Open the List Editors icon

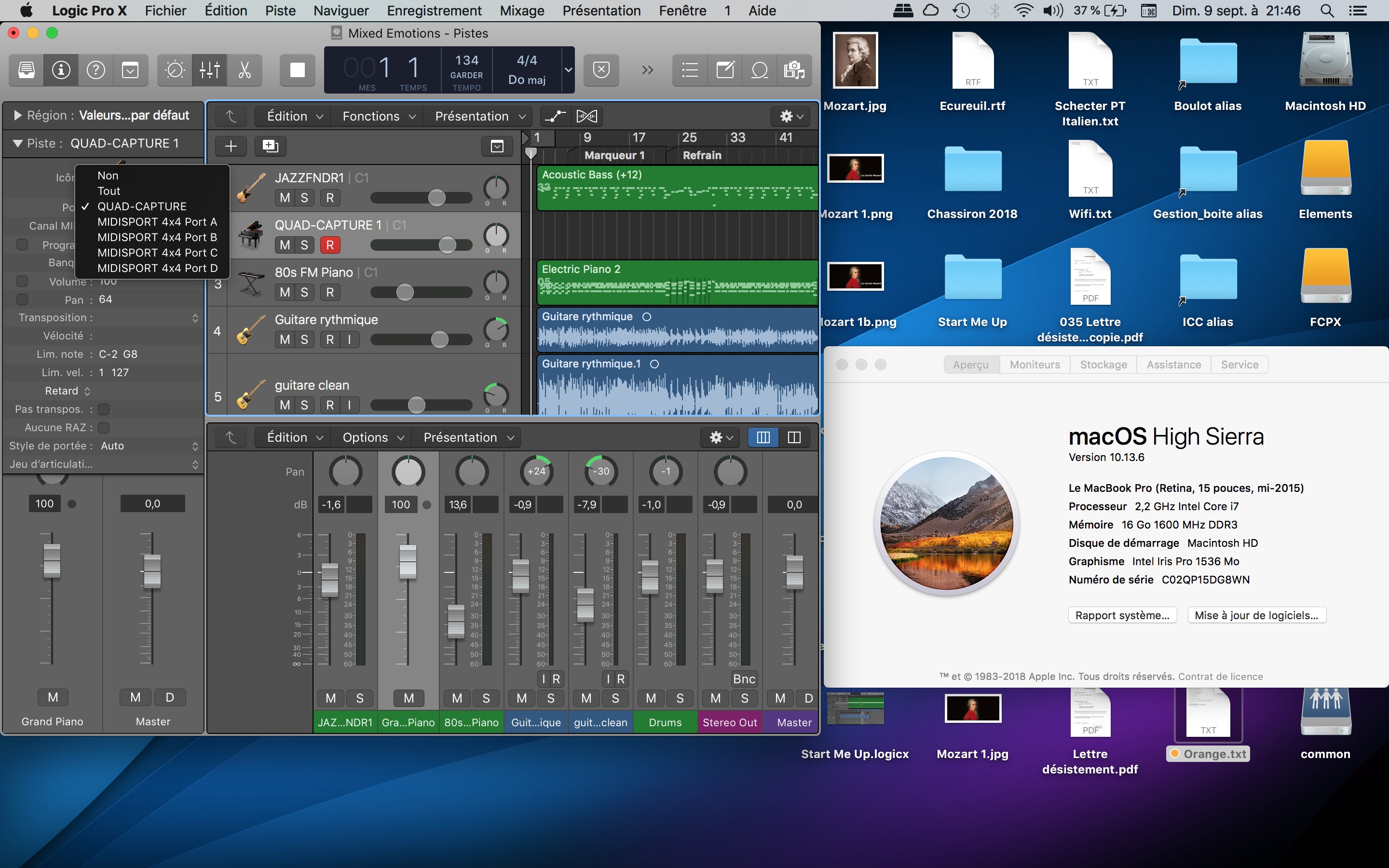coord(690,70)
